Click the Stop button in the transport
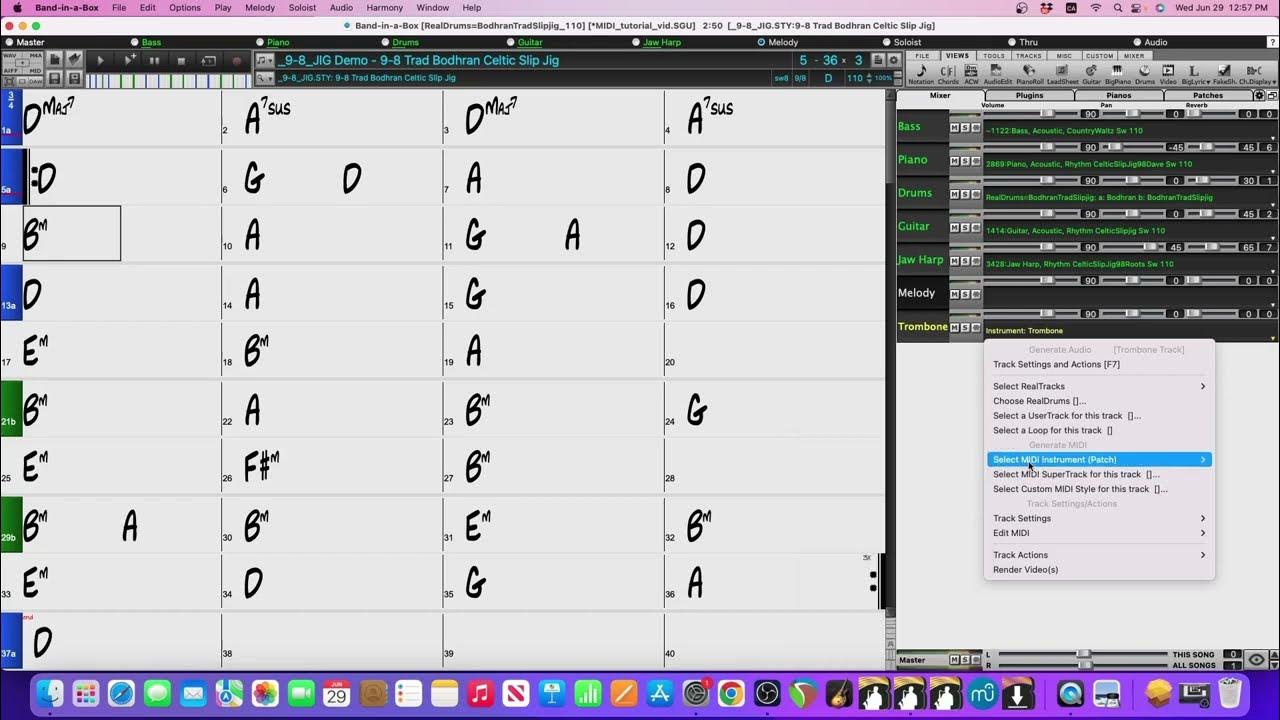This screenshot has width=1280, height=720. tap(181, 60)
